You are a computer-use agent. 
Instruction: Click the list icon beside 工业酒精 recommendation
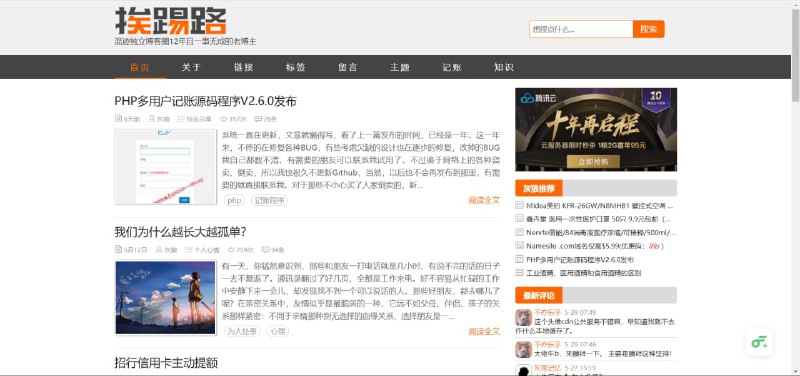(x=519, y=272)
